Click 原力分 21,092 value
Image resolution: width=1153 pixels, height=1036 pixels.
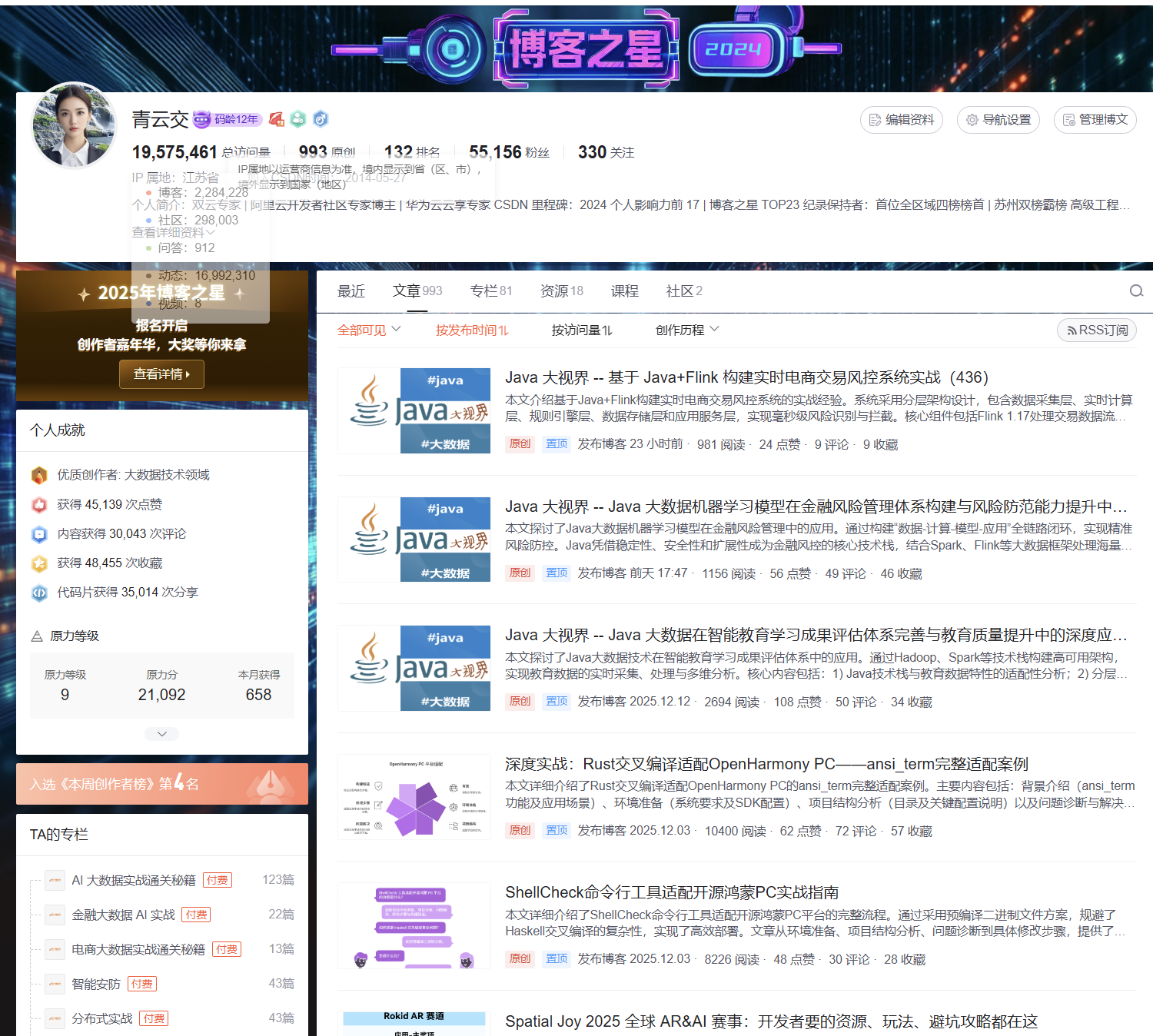point(161,695)
